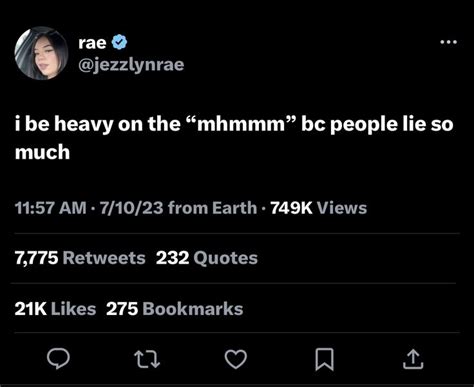The width and height of the screenshot is (474, 387).
Task: Like the tweet with the heart icon
Action: pyautogui.click(x=236, y=359)
